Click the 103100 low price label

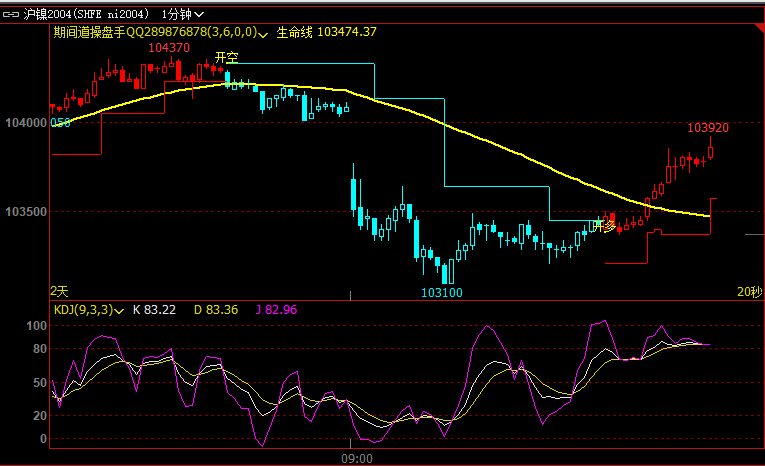pos(441,293)
